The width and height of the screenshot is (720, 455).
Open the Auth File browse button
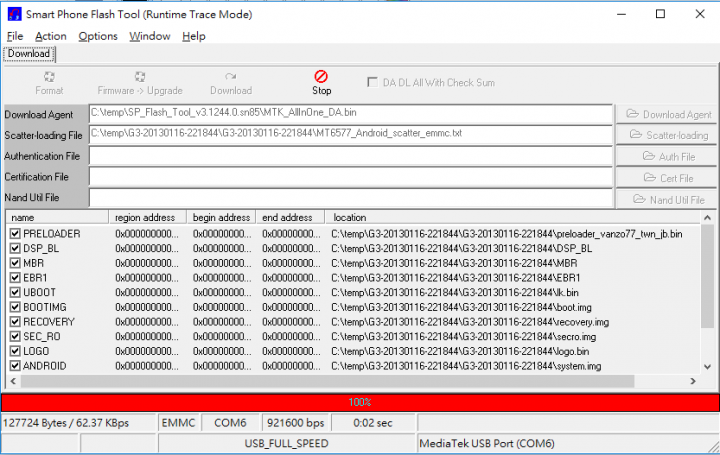(666, 157)
